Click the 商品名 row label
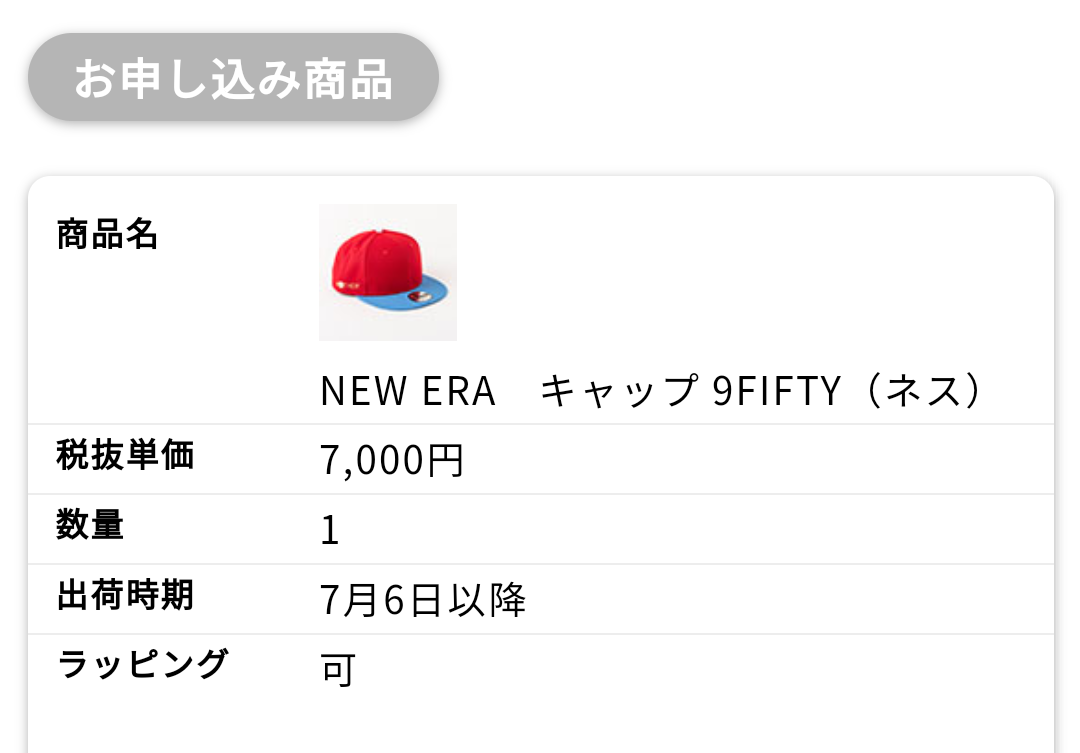The width and height of the screenshot is (1080, 753). [107, 236]
